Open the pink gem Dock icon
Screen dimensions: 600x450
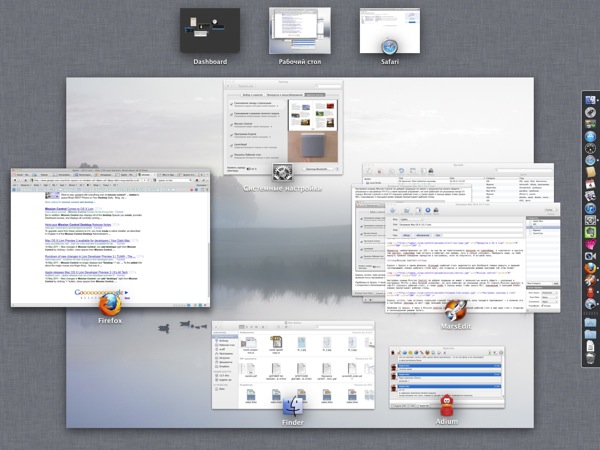coord(590,244)
